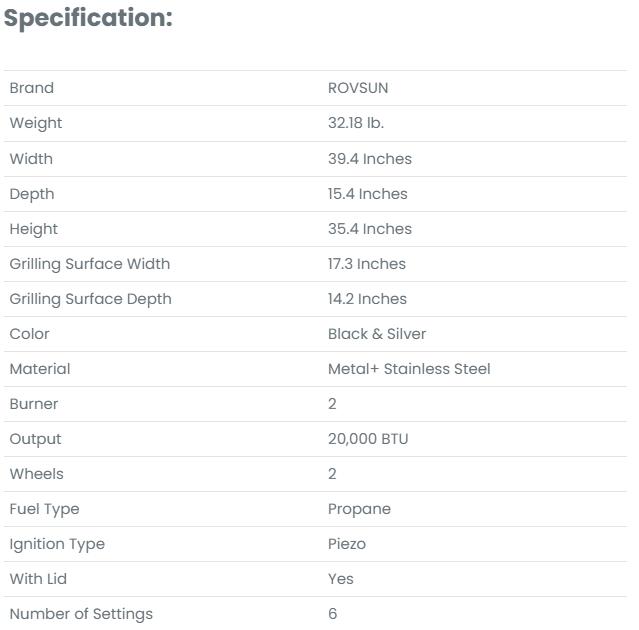Click the 35.4 Inches height value
This screenshot has width=639, height=630.
370,228
